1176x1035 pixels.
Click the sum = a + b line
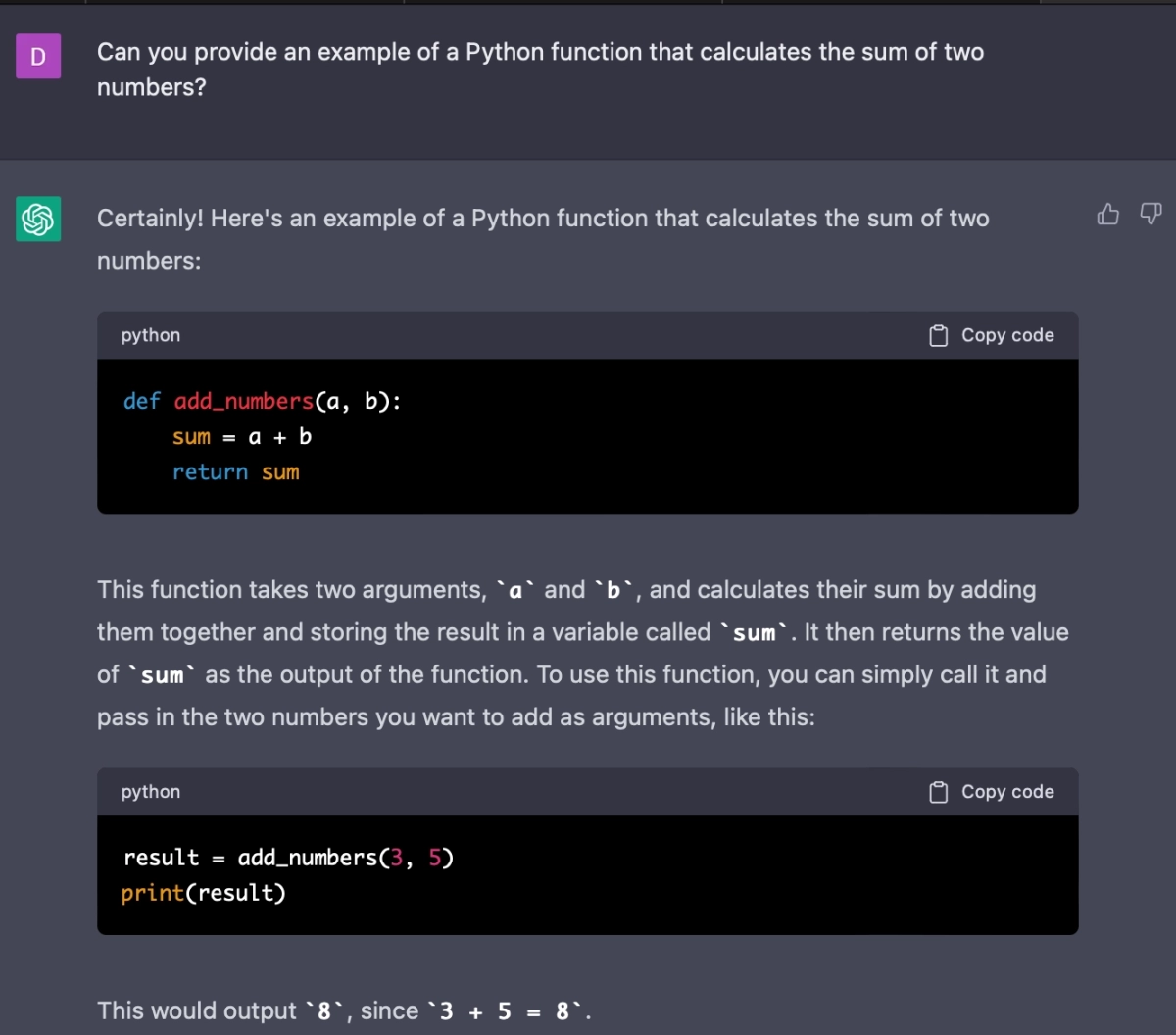242,436
